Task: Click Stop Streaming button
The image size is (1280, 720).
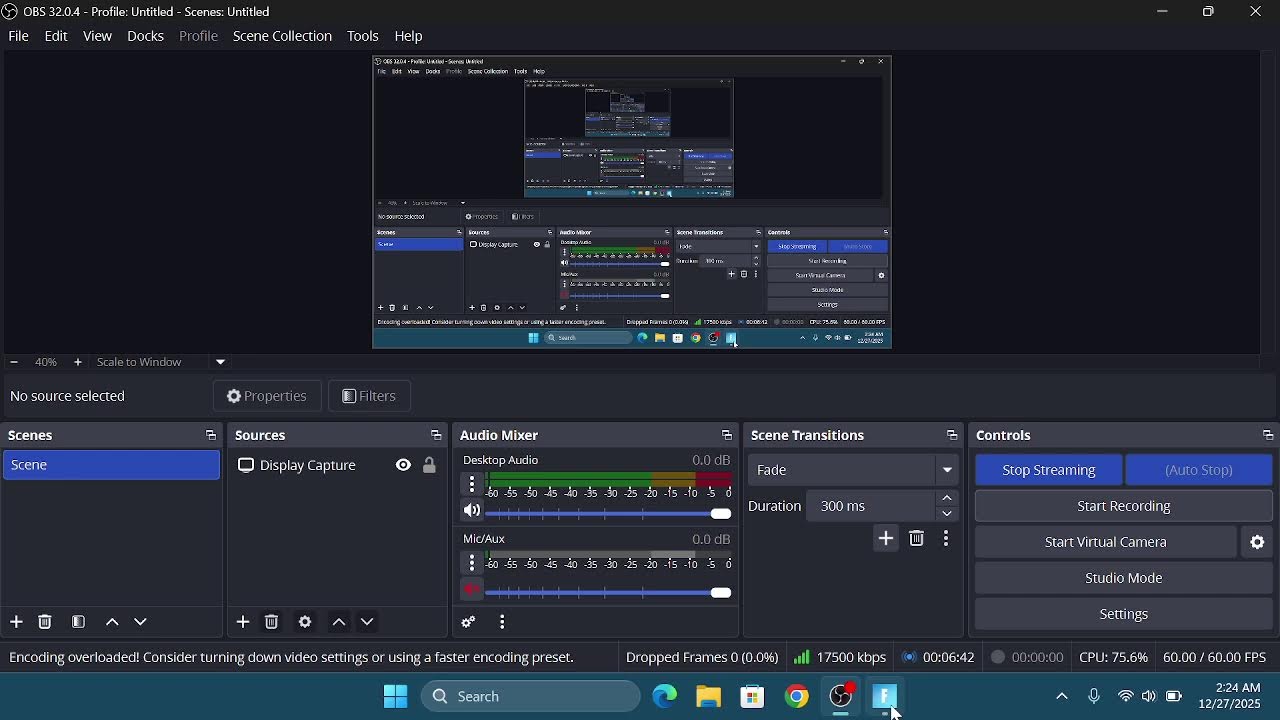Action: pos(1049,470)
